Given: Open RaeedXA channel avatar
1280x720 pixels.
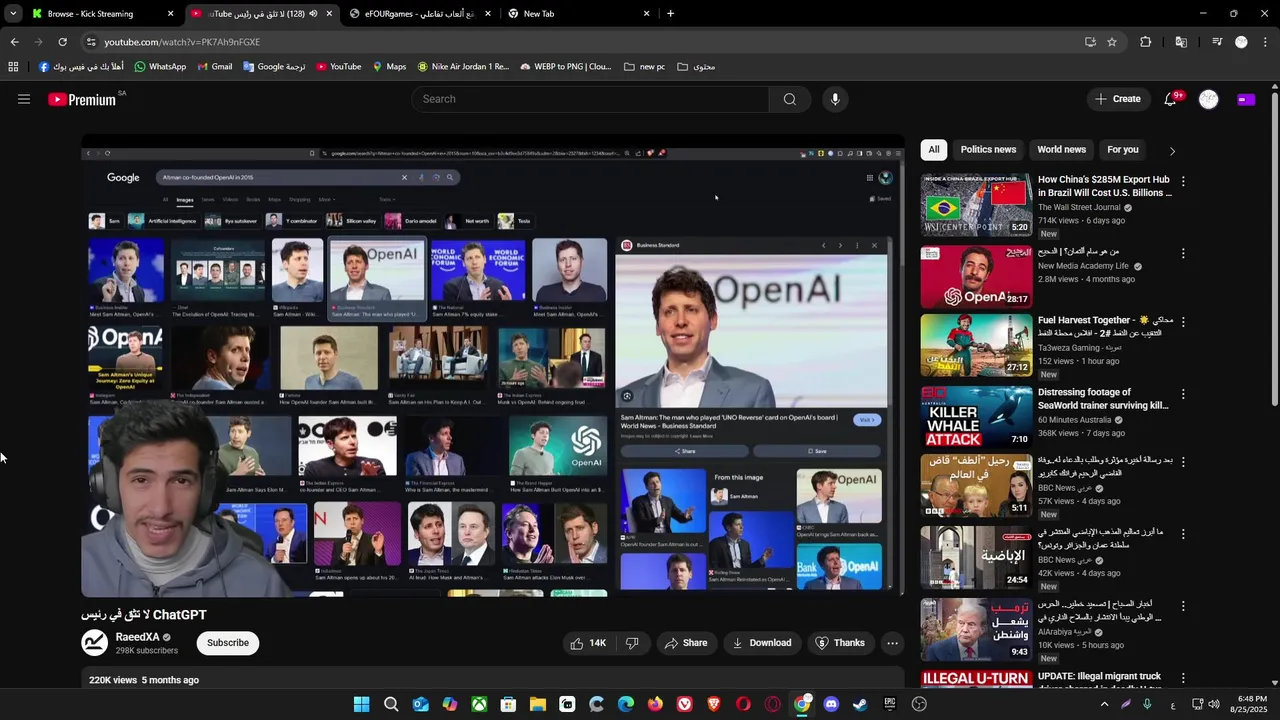Looking at the screenshot, I should tap(95, 643).
